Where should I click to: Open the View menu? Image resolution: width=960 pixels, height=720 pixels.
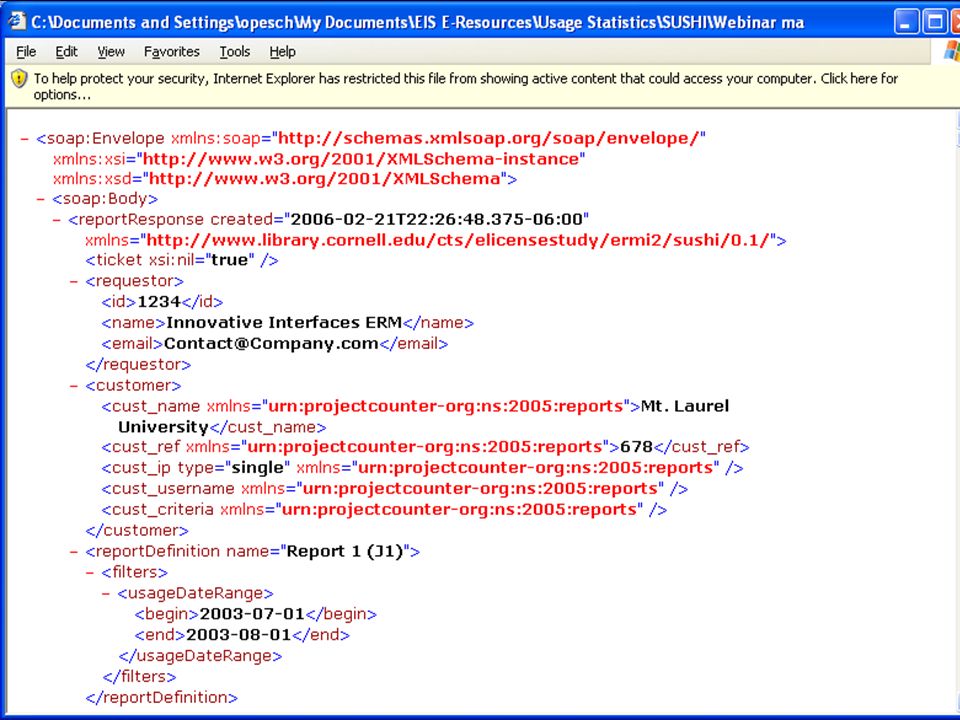click(x=111, y=52)
